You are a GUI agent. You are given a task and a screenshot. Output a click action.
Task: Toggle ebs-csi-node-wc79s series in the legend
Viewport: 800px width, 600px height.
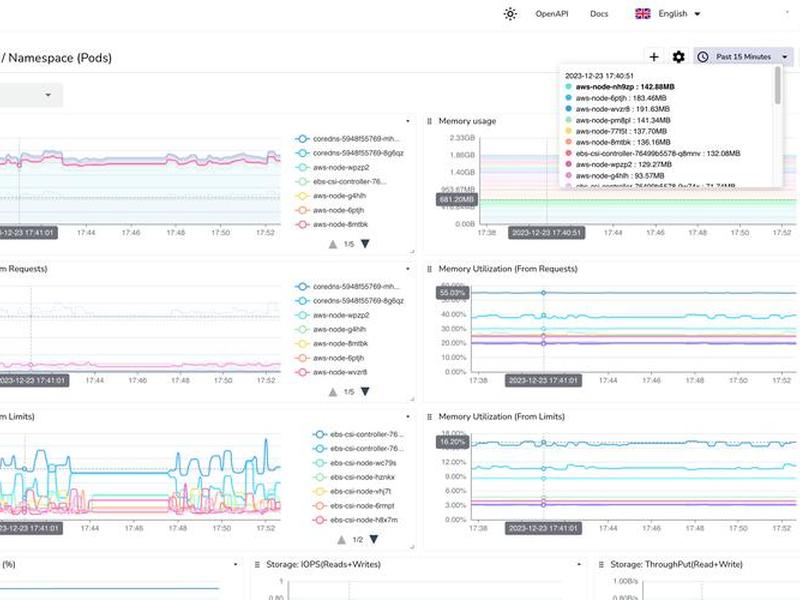click(x=355, y=463)
